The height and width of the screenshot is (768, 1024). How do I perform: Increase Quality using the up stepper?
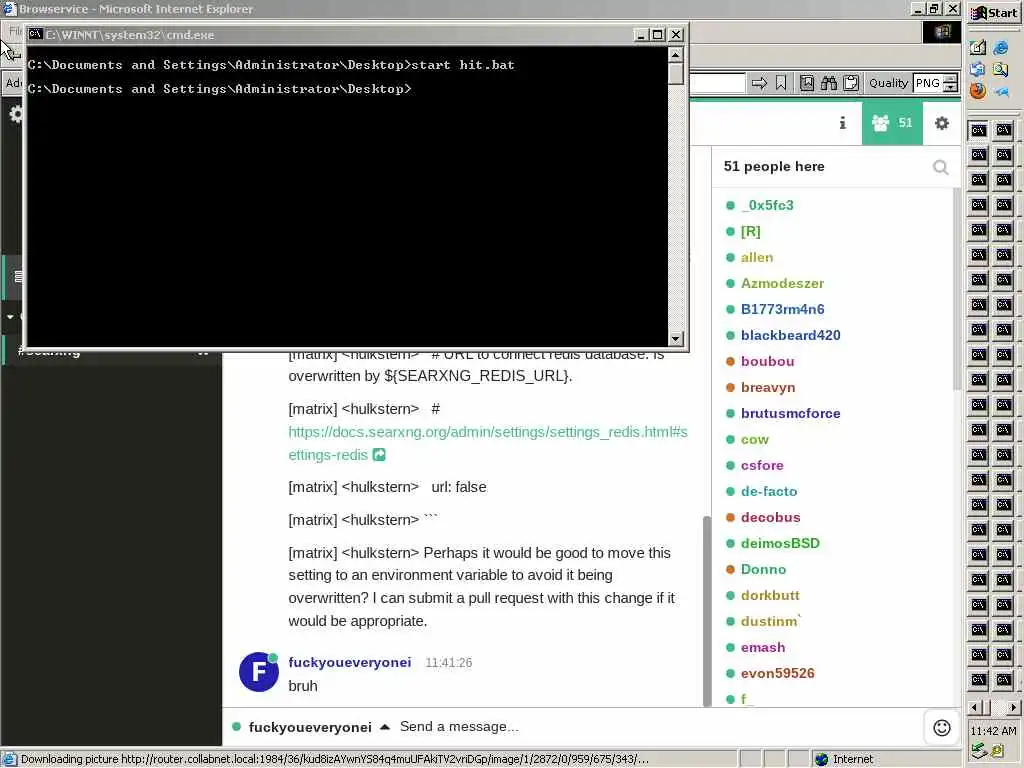pyautogui.click(x=952, y=78)
